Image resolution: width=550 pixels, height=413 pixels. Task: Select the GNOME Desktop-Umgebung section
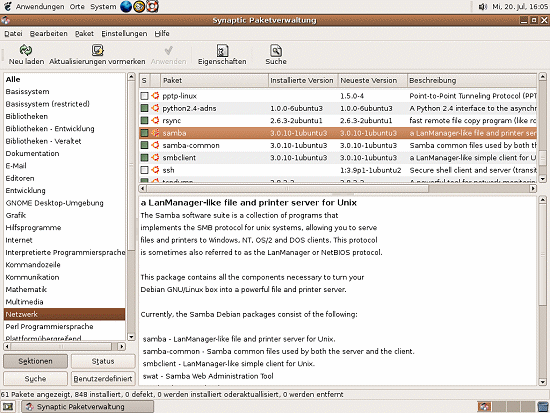(65, 203)
